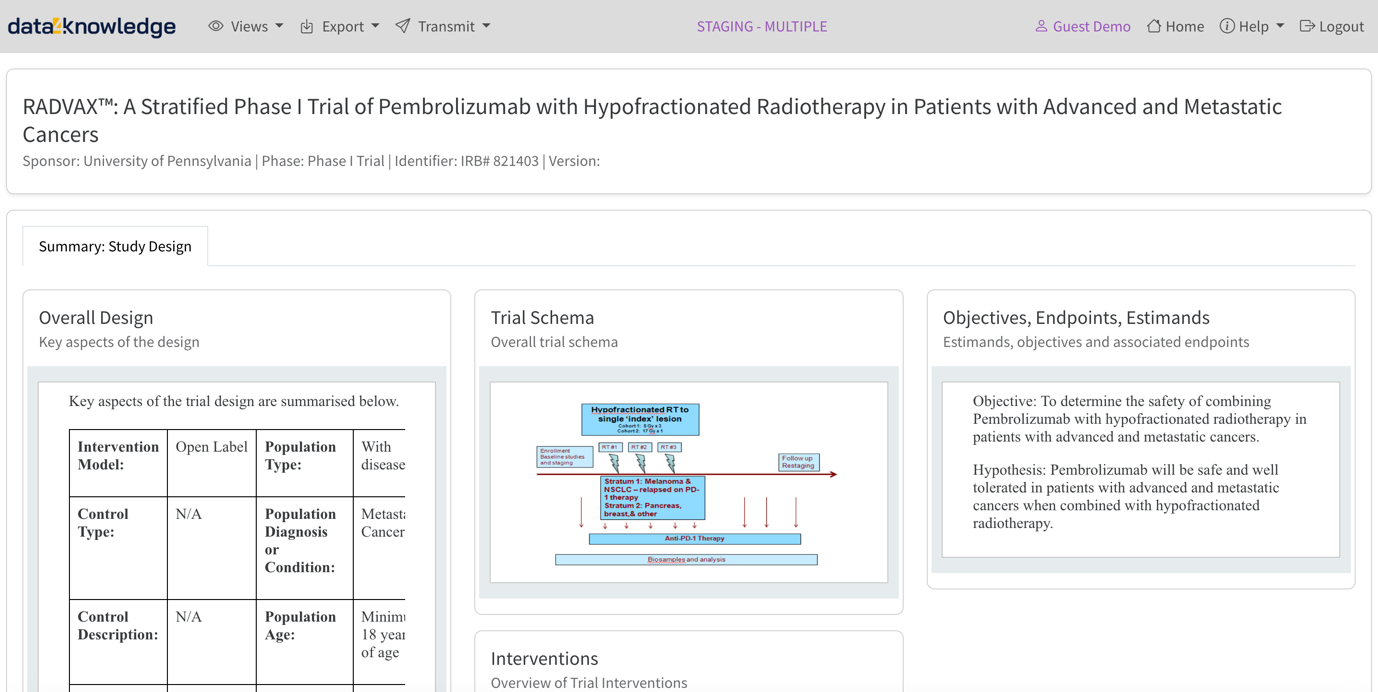Click the info circle icon beside Help
This screenshot has width=1378, height=692.
pyautogui.click(x=1227, y=26)
